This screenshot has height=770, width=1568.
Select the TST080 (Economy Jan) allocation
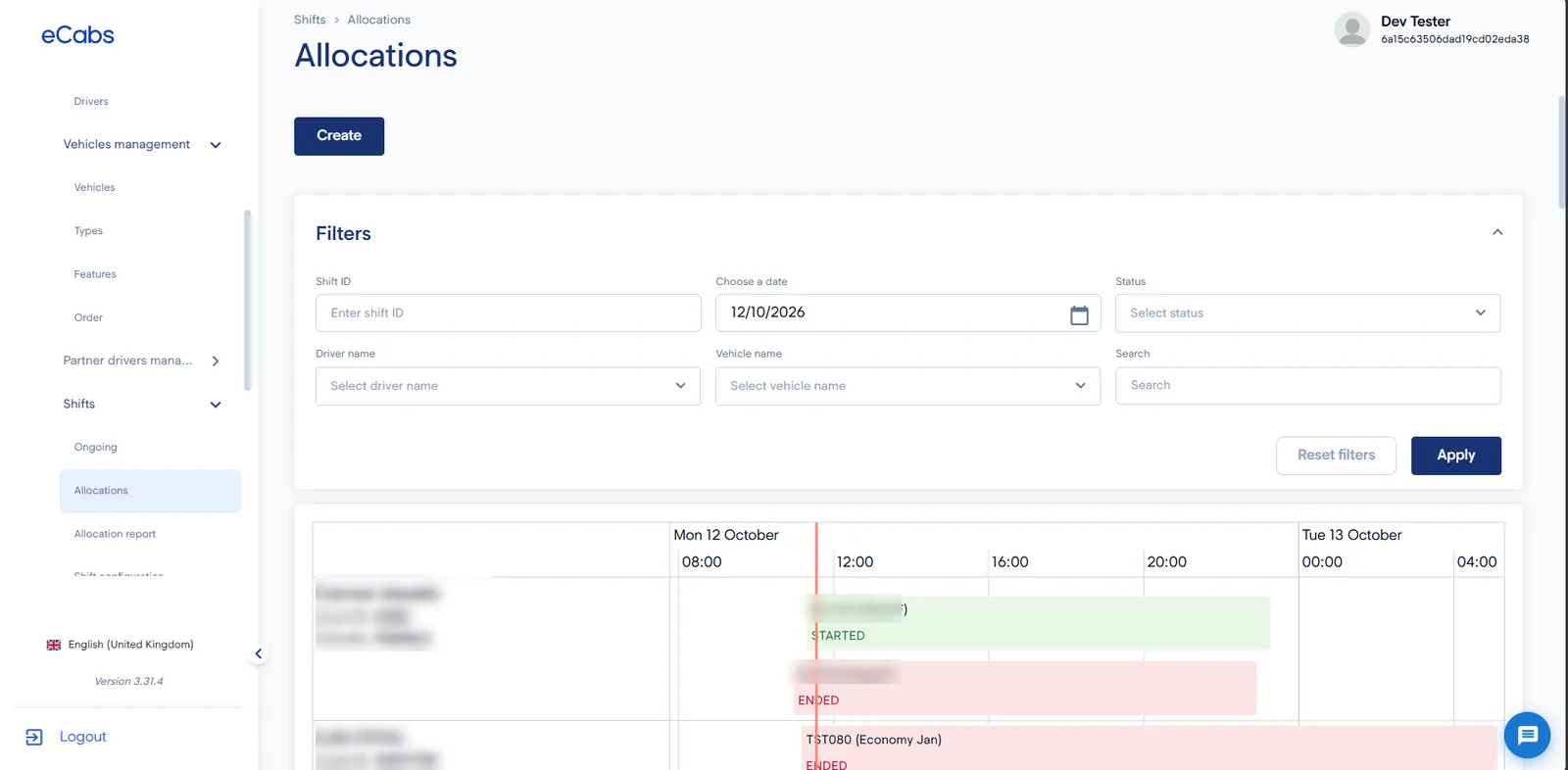(1149, 748)
